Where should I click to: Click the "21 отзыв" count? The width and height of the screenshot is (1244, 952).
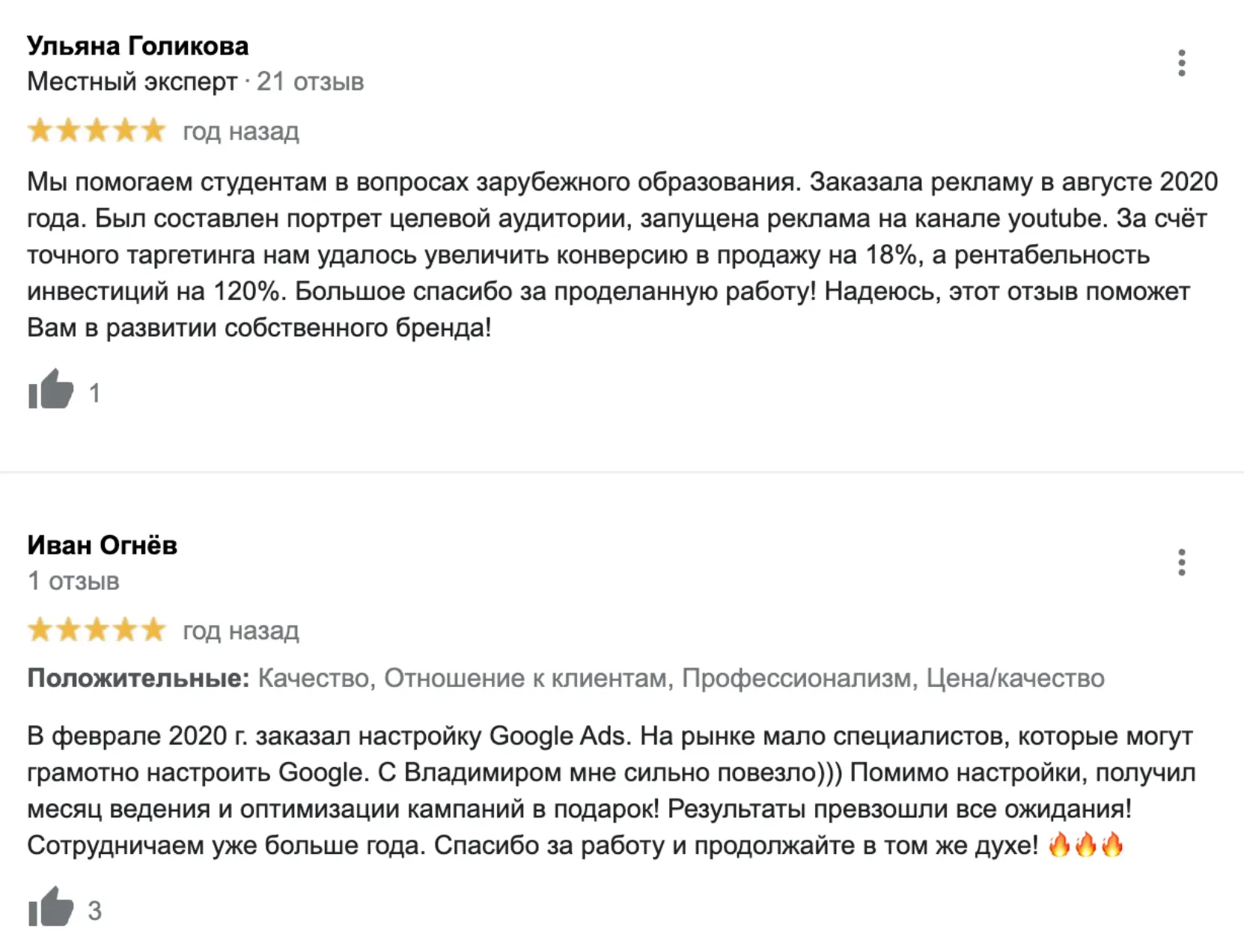[310, 81]
